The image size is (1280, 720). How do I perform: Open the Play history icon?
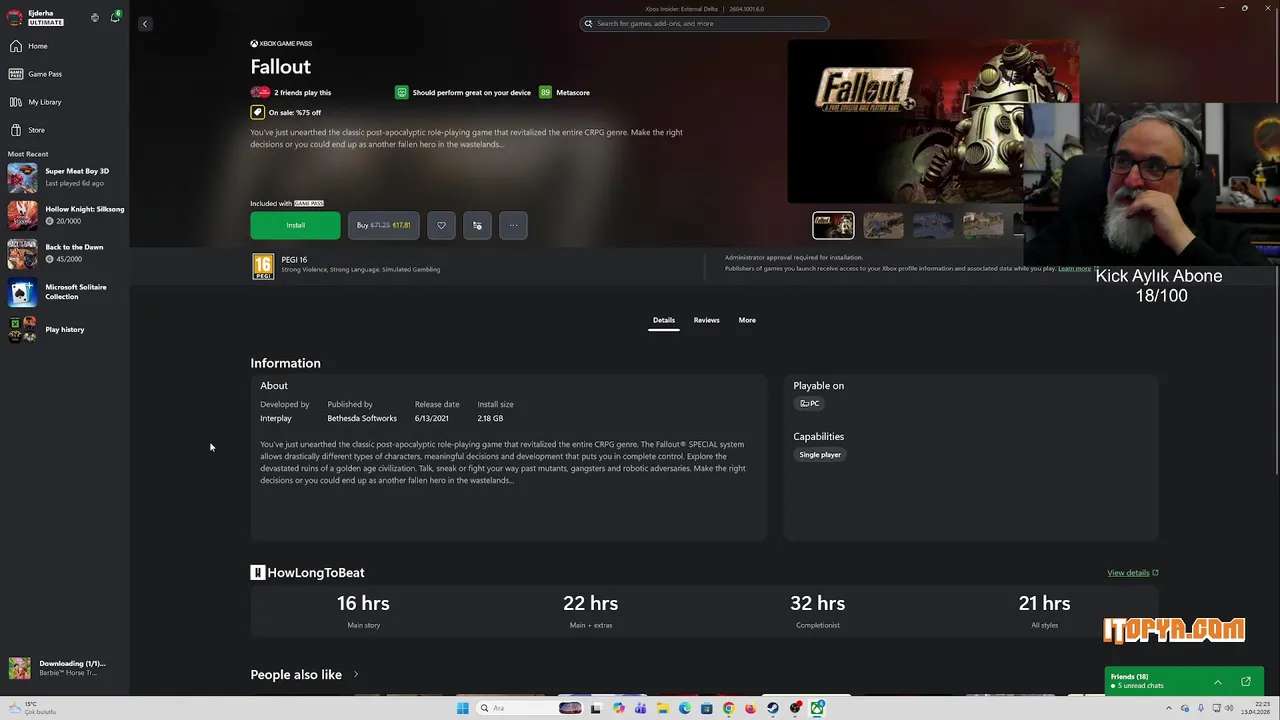pyautogui.click(x=22, y=329)
